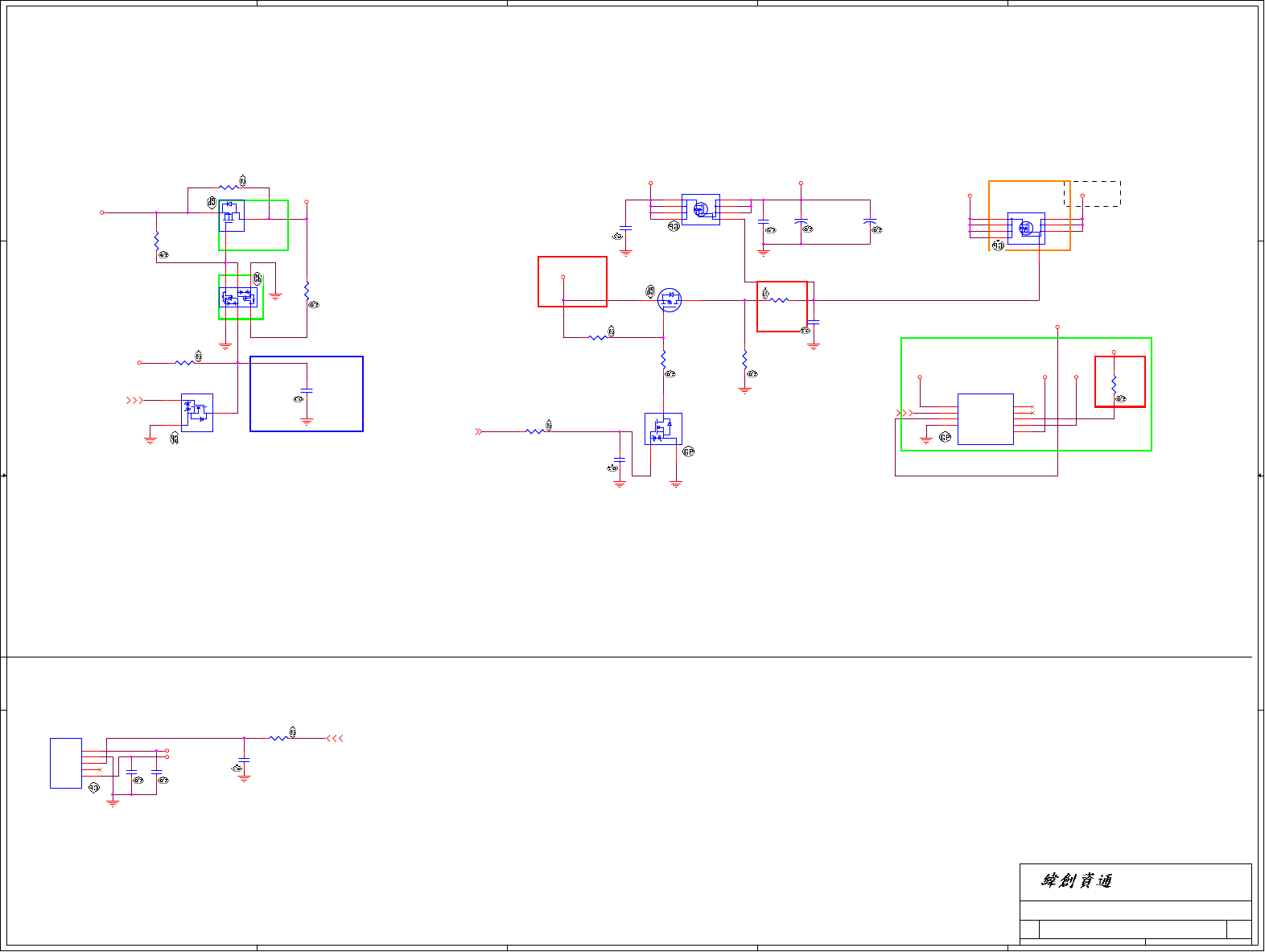Click the horizontal resistor inside red box

(x=779, y=301)
